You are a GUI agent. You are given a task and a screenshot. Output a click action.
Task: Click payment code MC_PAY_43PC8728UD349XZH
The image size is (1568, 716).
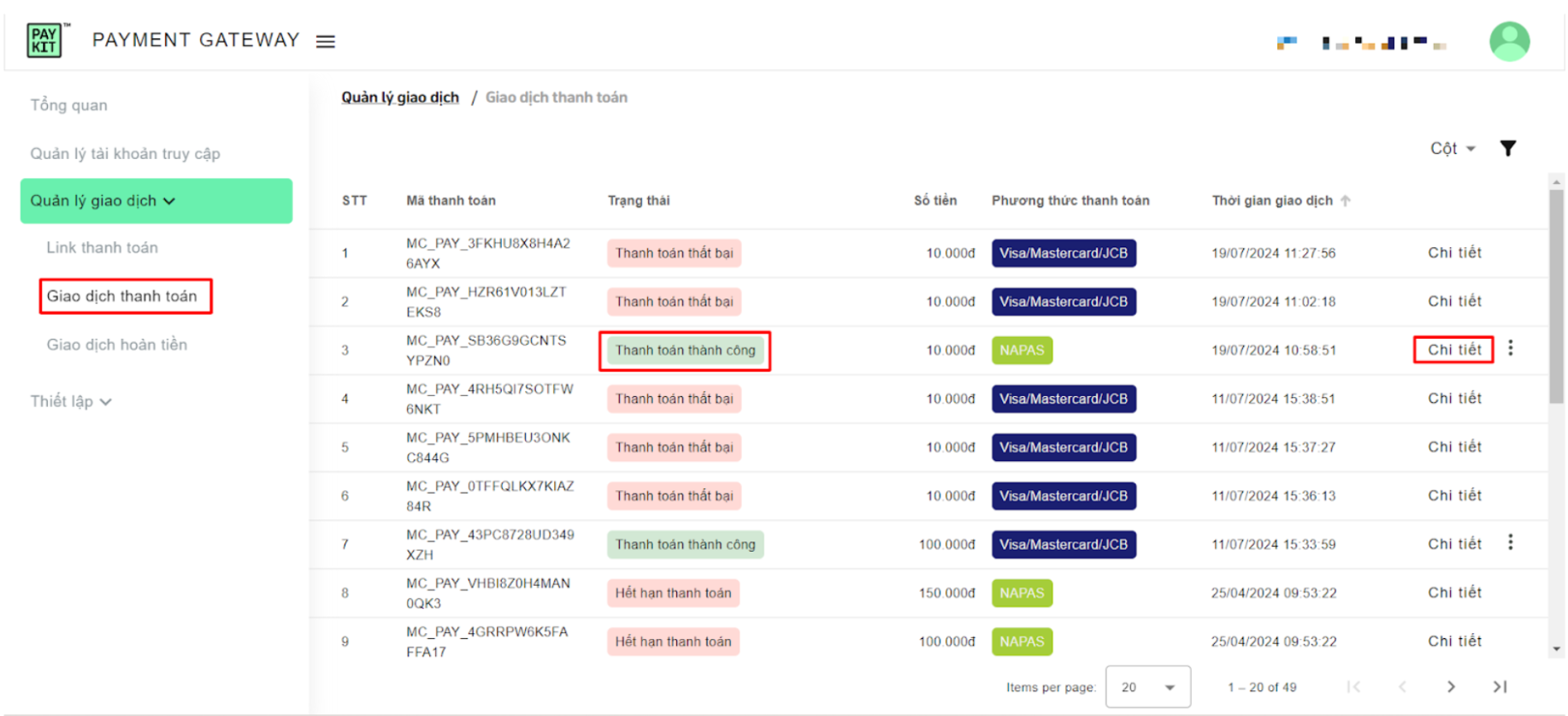[x=490, y=545]
